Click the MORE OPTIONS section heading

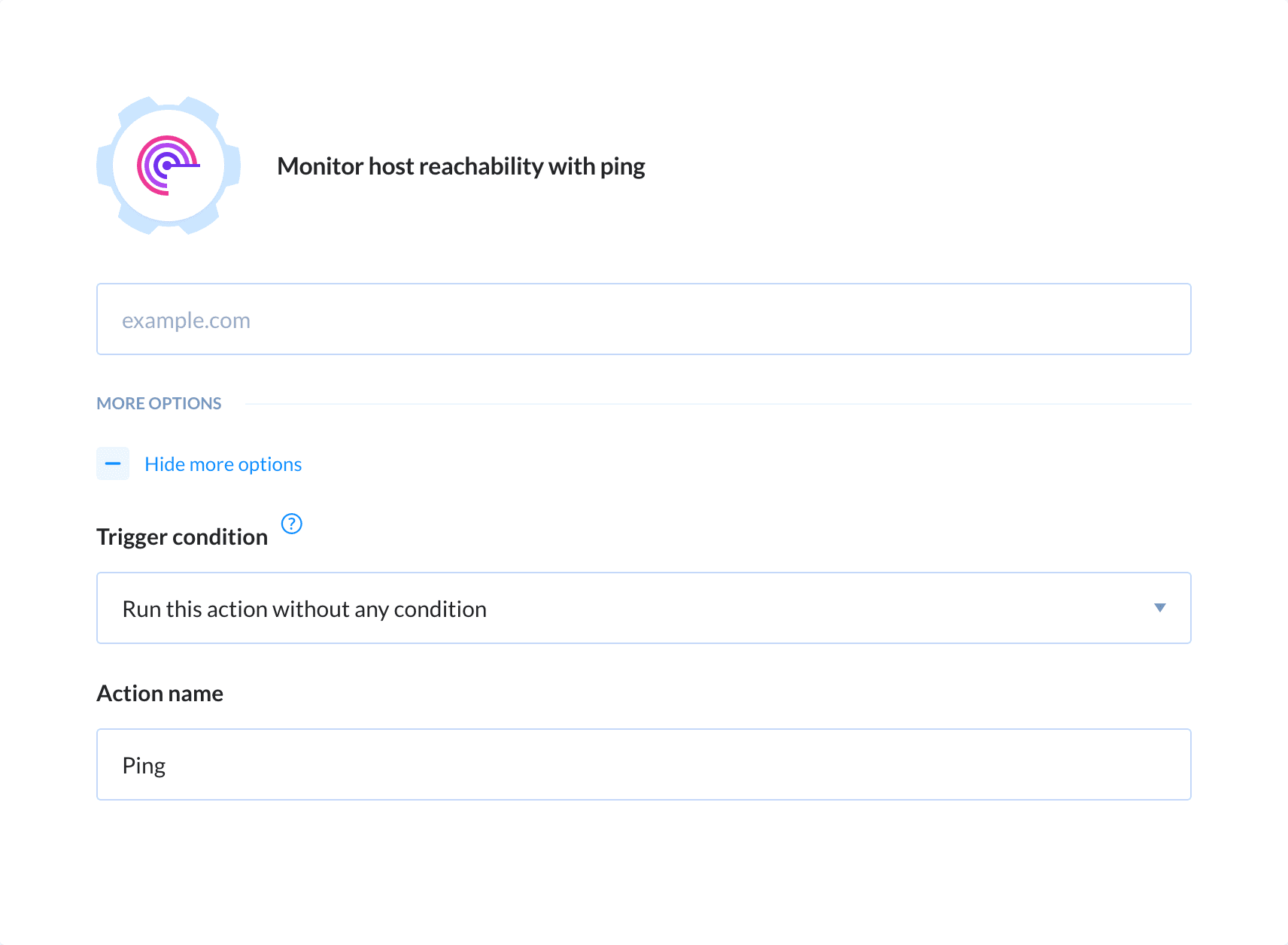[159, 403]
